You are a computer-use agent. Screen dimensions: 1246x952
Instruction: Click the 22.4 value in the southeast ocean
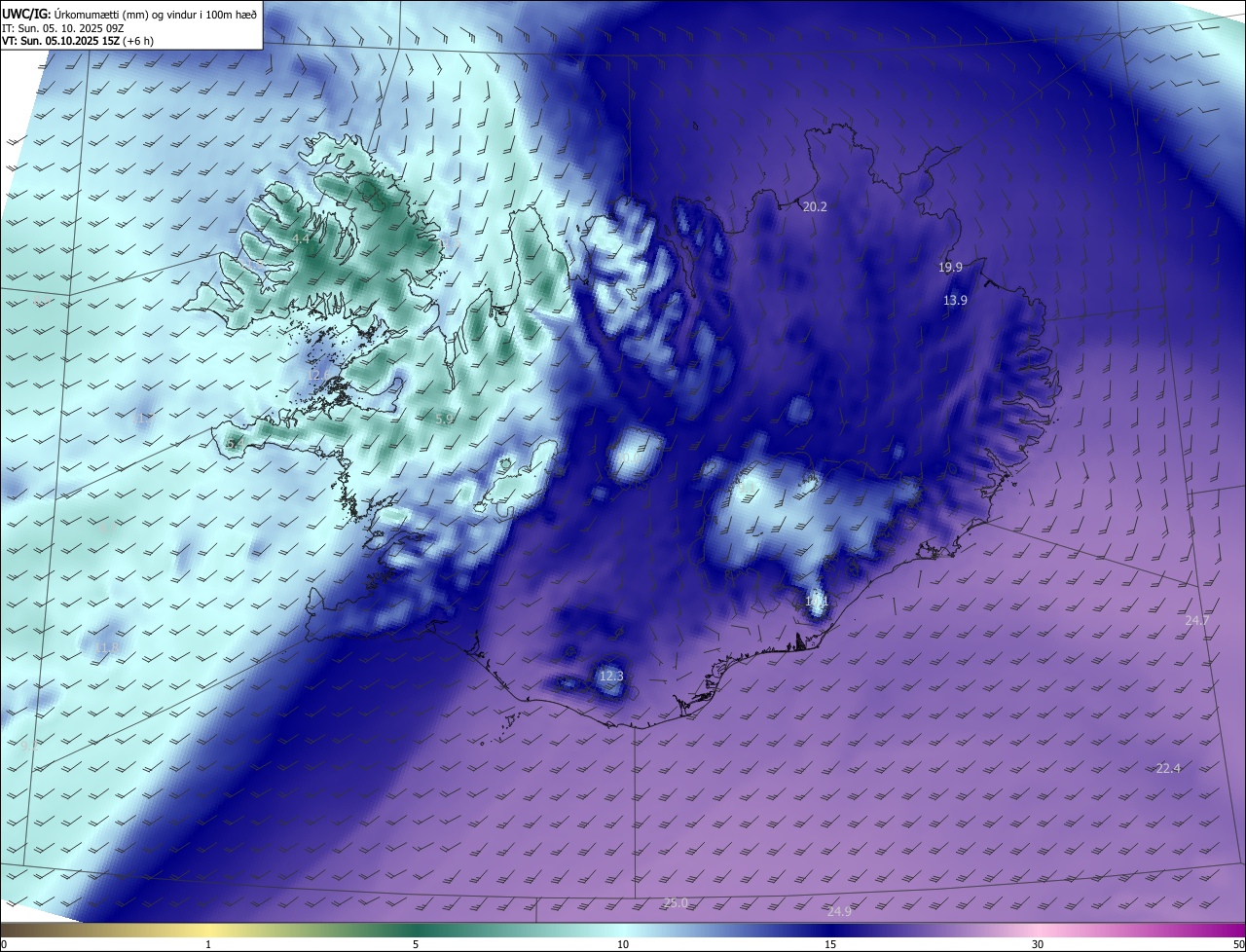(x=1168, y=769)
